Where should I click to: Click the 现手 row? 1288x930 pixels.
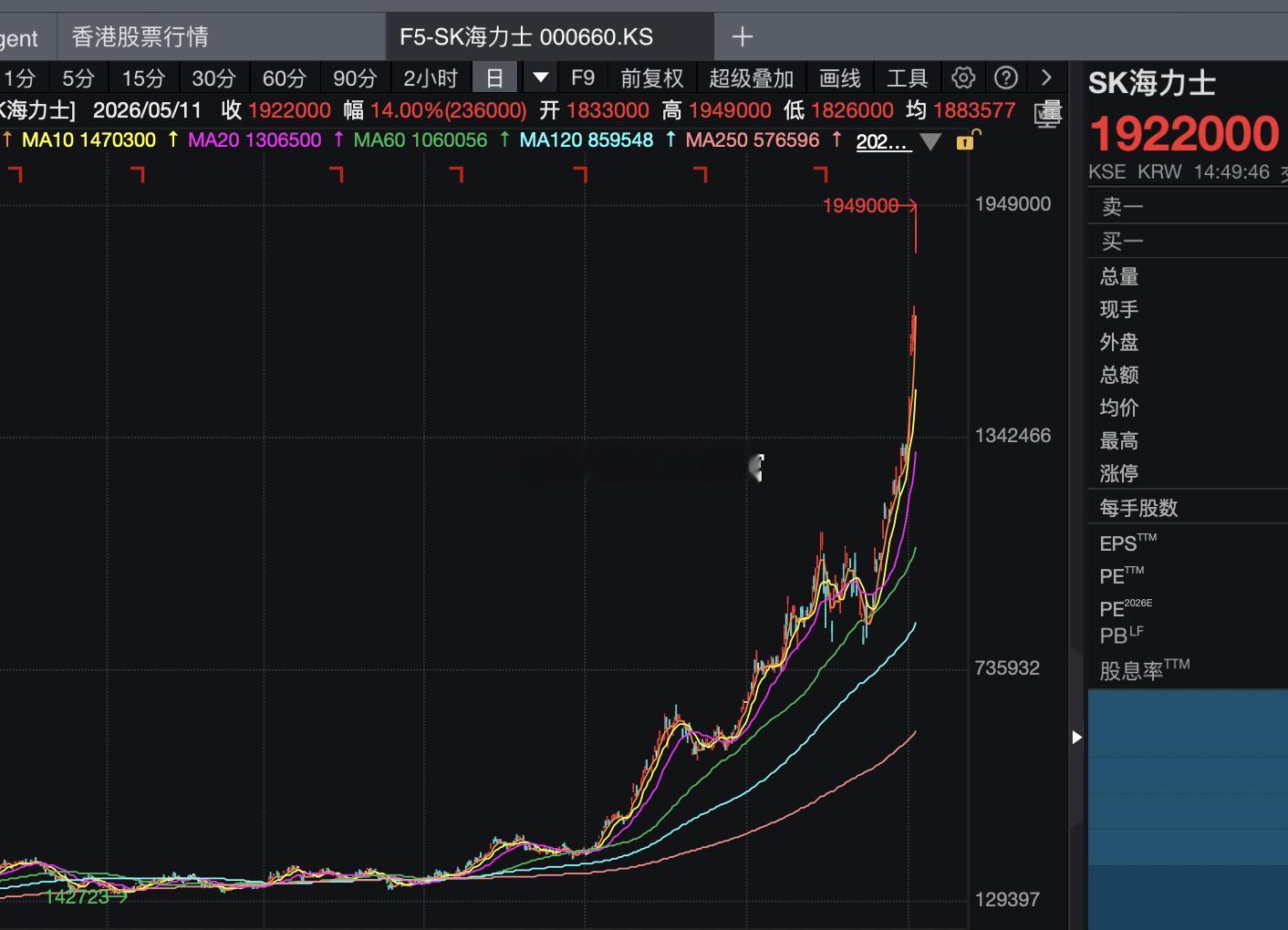point(1188,309)
